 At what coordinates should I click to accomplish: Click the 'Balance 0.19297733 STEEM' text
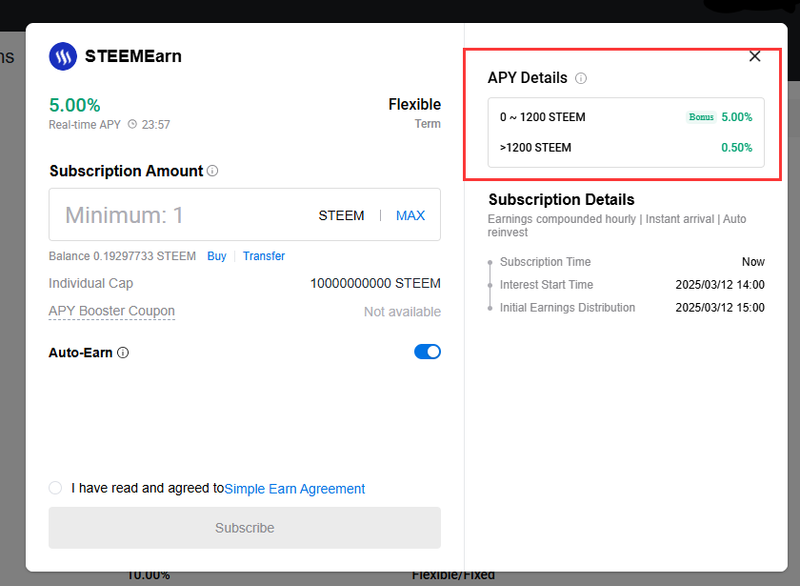pos(122,256)
